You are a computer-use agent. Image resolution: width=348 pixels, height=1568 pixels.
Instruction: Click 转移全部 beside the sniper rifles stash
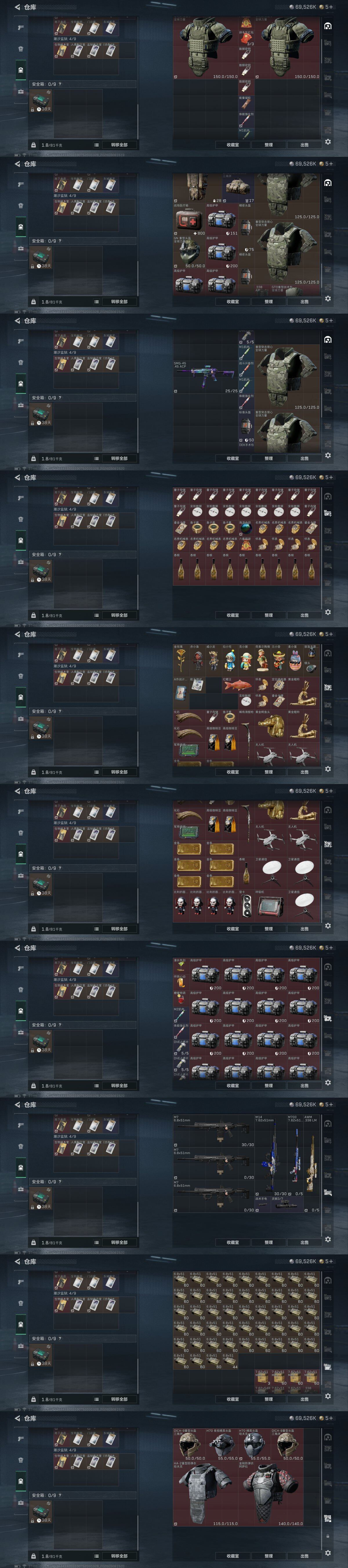point(119,1242)
